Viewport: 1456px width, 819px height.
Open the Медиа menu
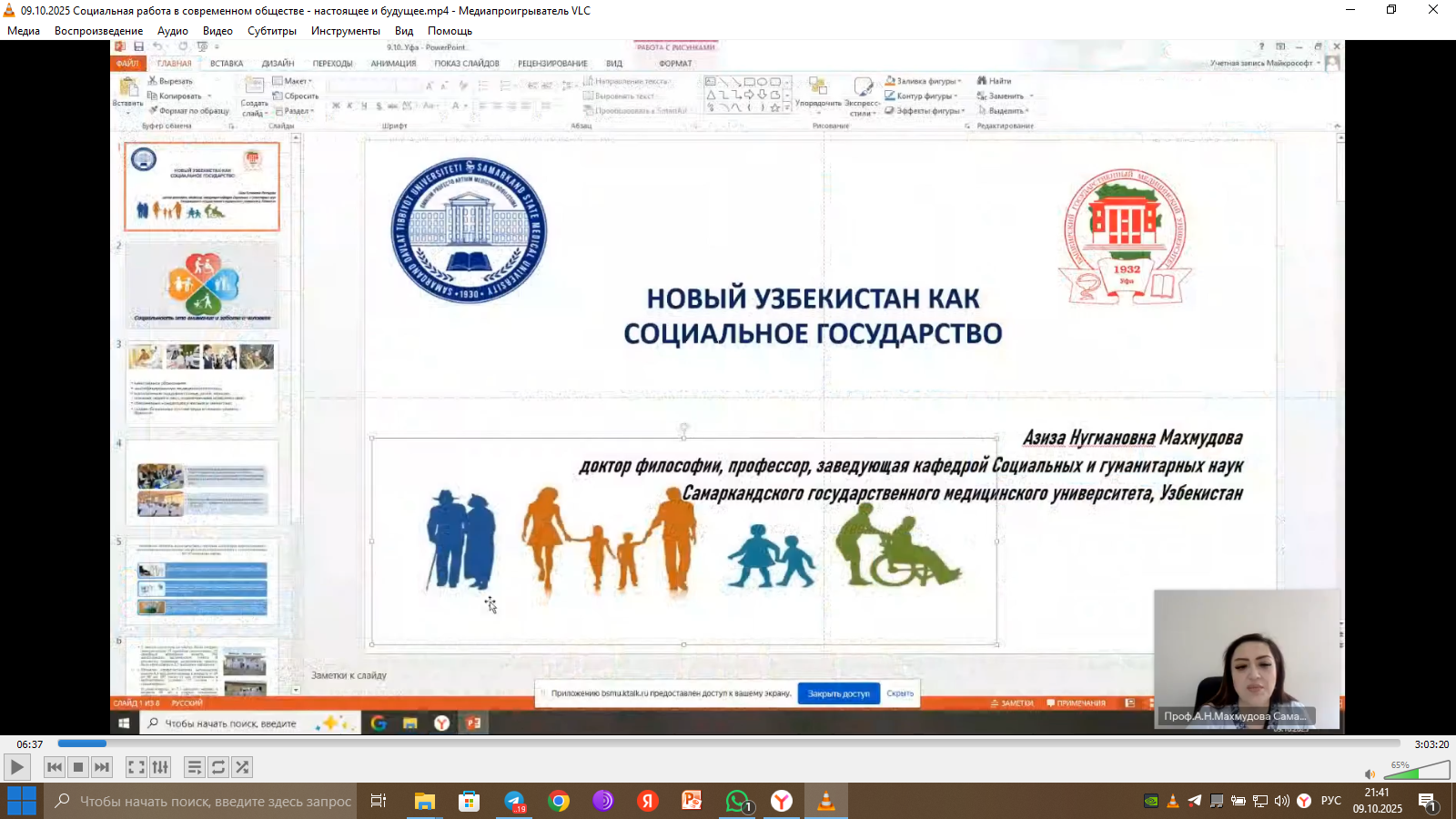pos(24,31)
